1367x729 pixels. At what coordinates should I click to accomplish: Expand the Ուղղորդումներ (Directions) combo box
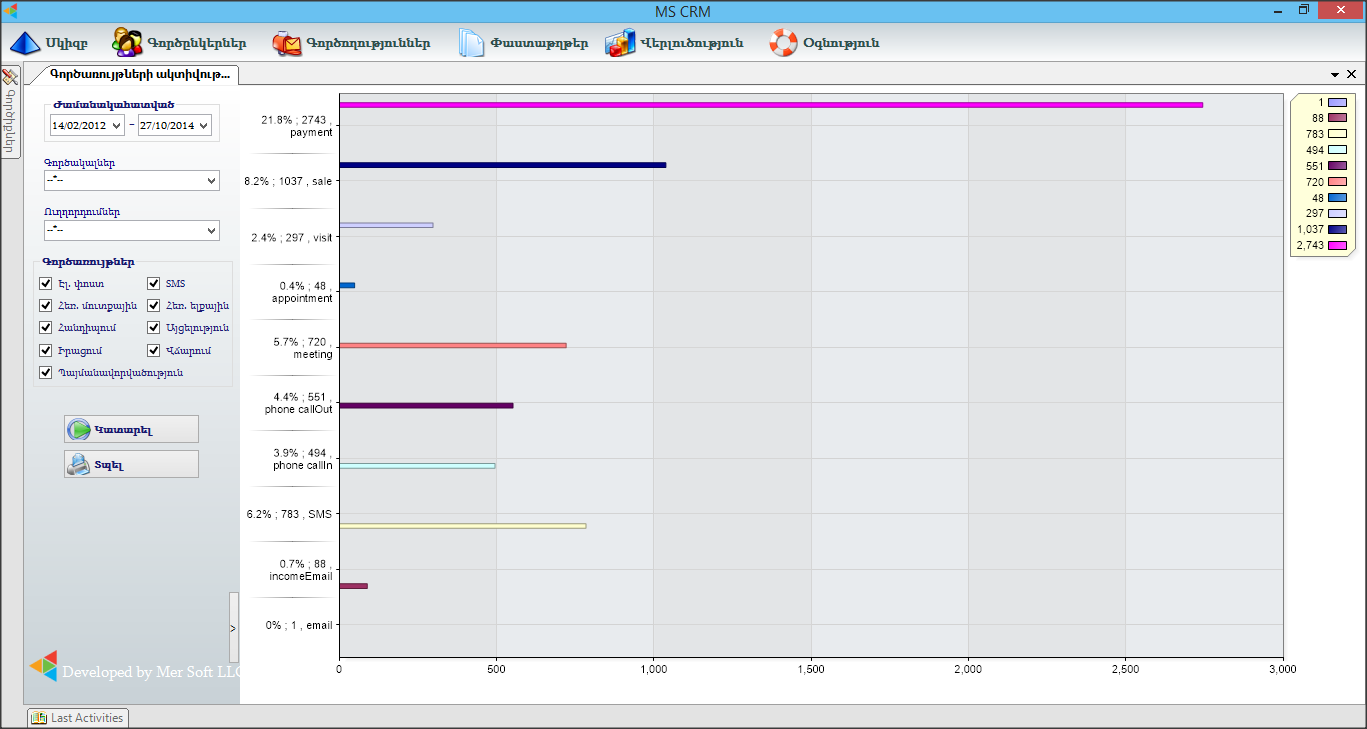(x=210, y=231)
